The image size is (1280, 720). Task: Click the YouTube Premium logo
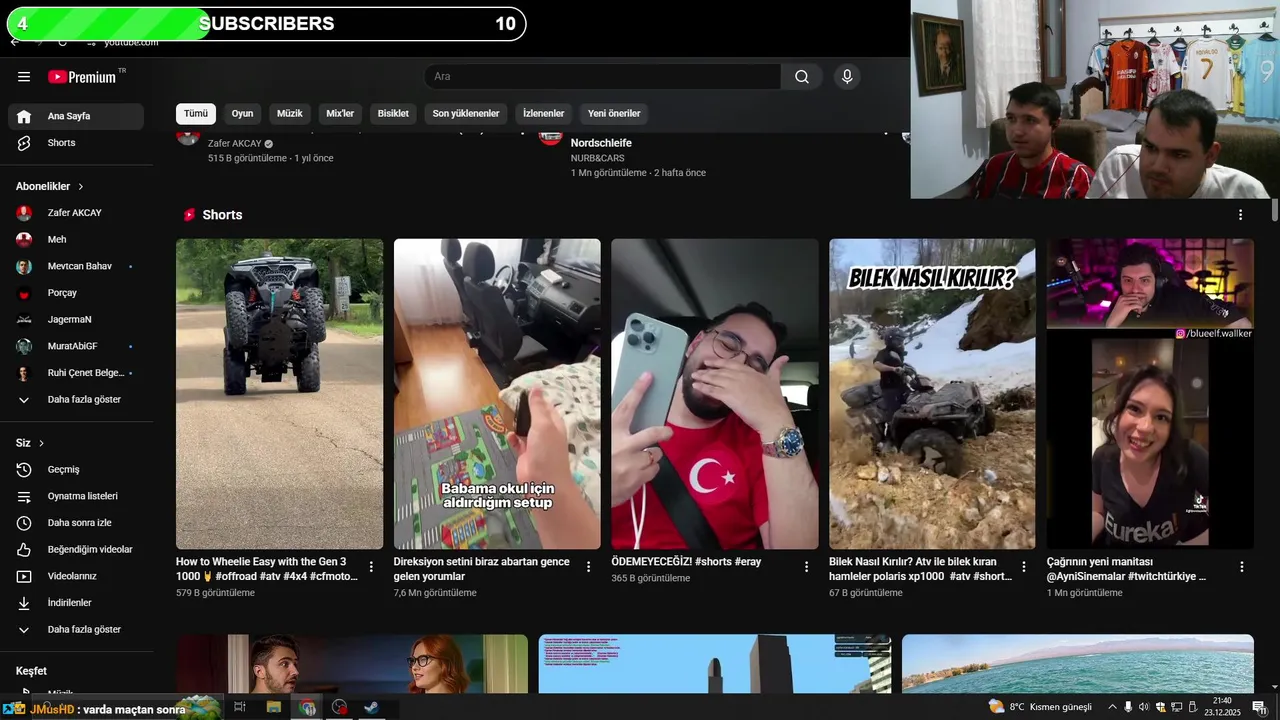click(82, 77)
